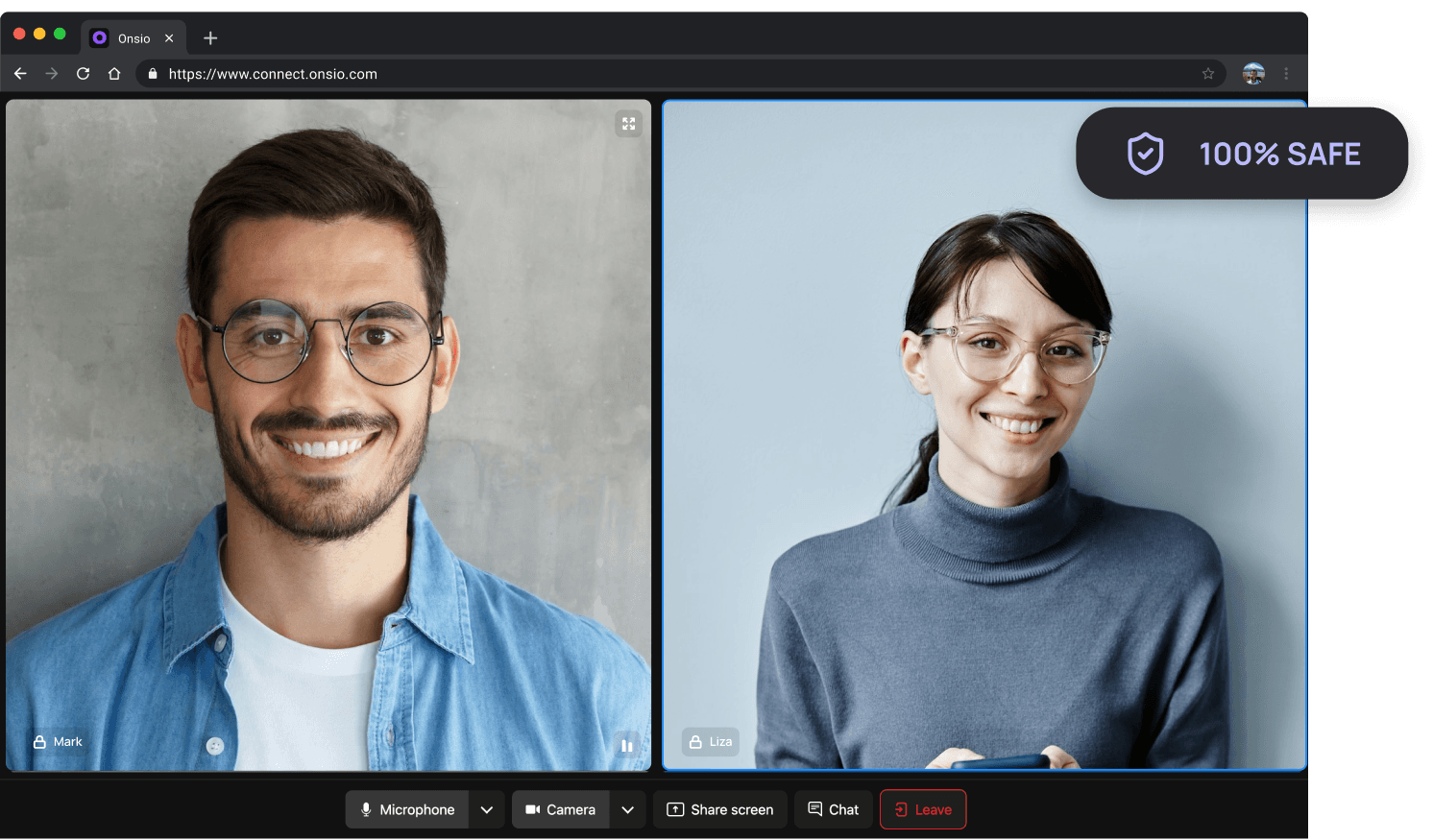Expand Mark's video to fullscreen

click(628, 124)
